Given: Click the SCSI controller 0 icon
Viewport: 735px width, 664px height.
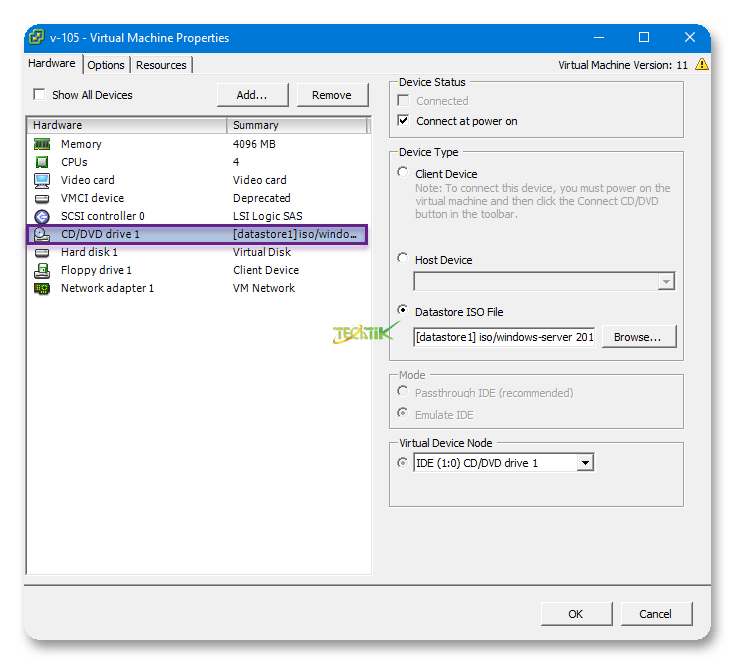Looking at the screenshot, I should (42, 216).
